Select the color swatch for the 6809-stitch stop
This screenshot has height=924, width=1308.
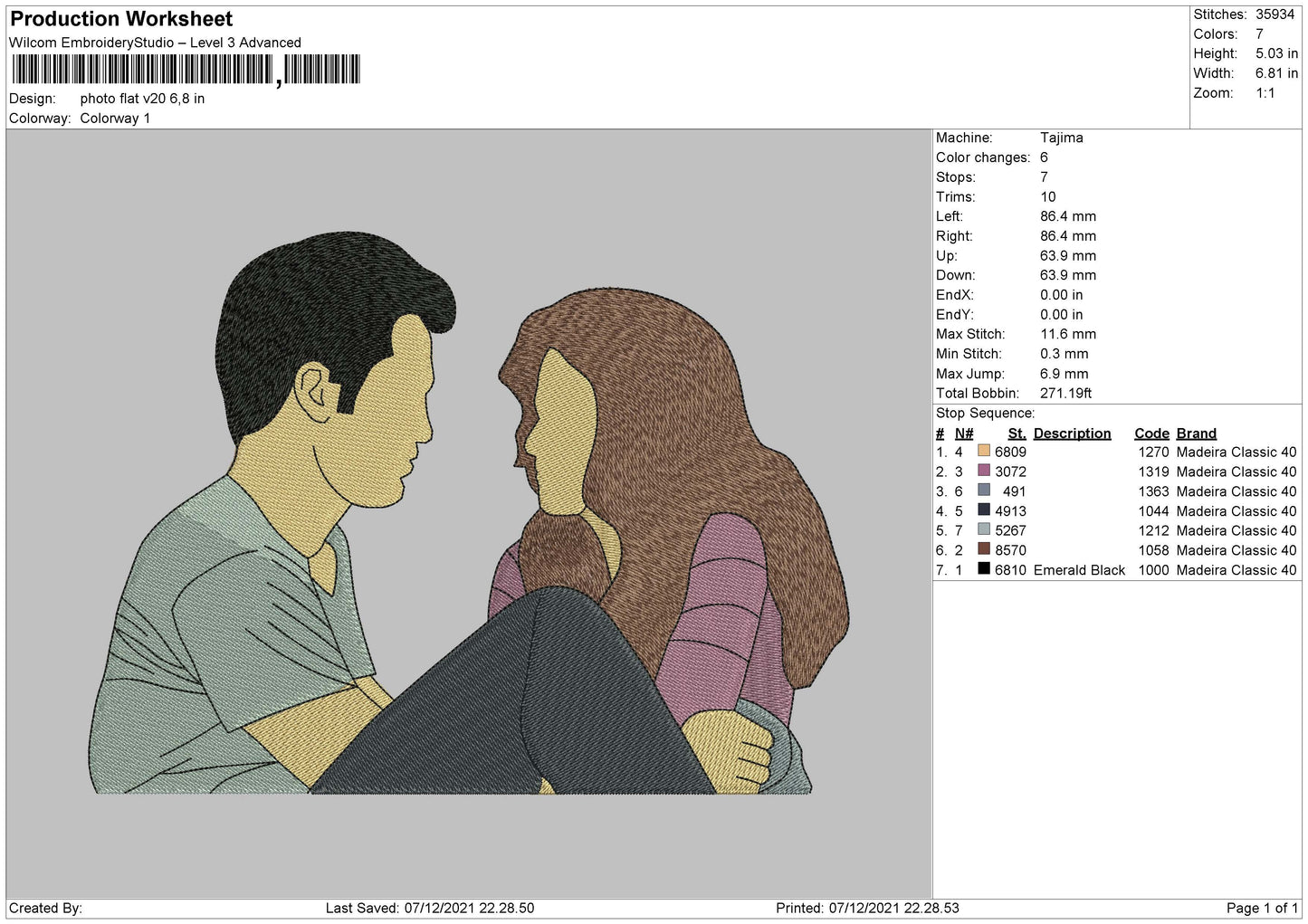(984, 451)
